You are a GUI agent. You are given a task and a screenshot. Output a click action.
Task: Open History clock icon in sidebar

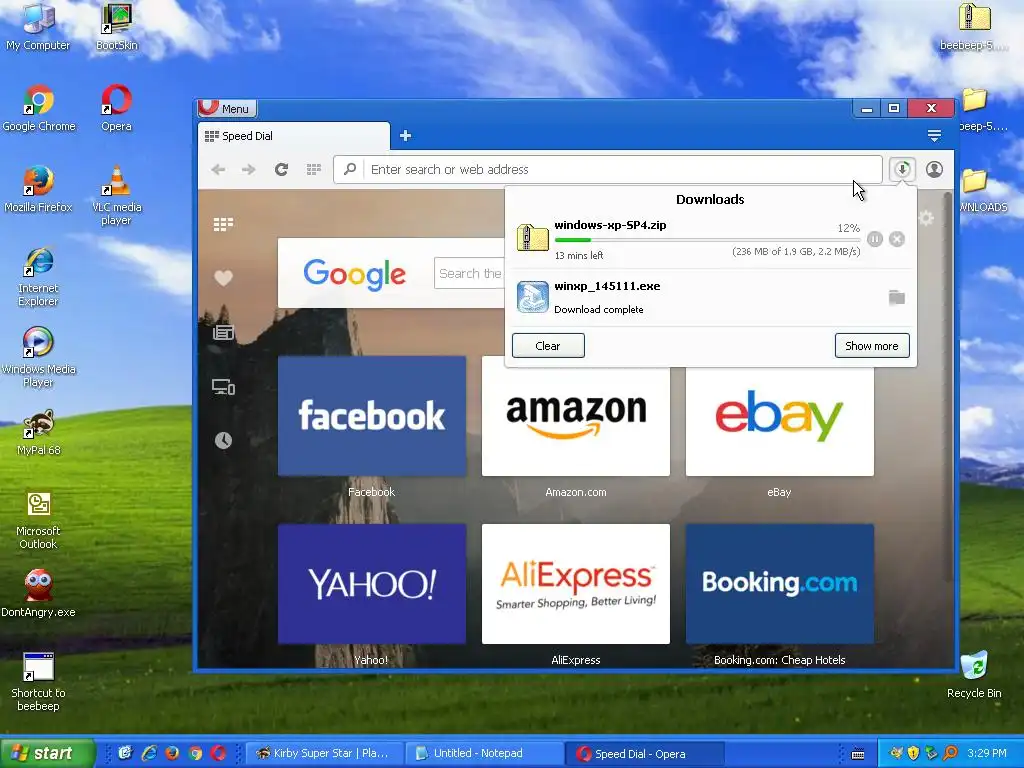pos(223,440)
